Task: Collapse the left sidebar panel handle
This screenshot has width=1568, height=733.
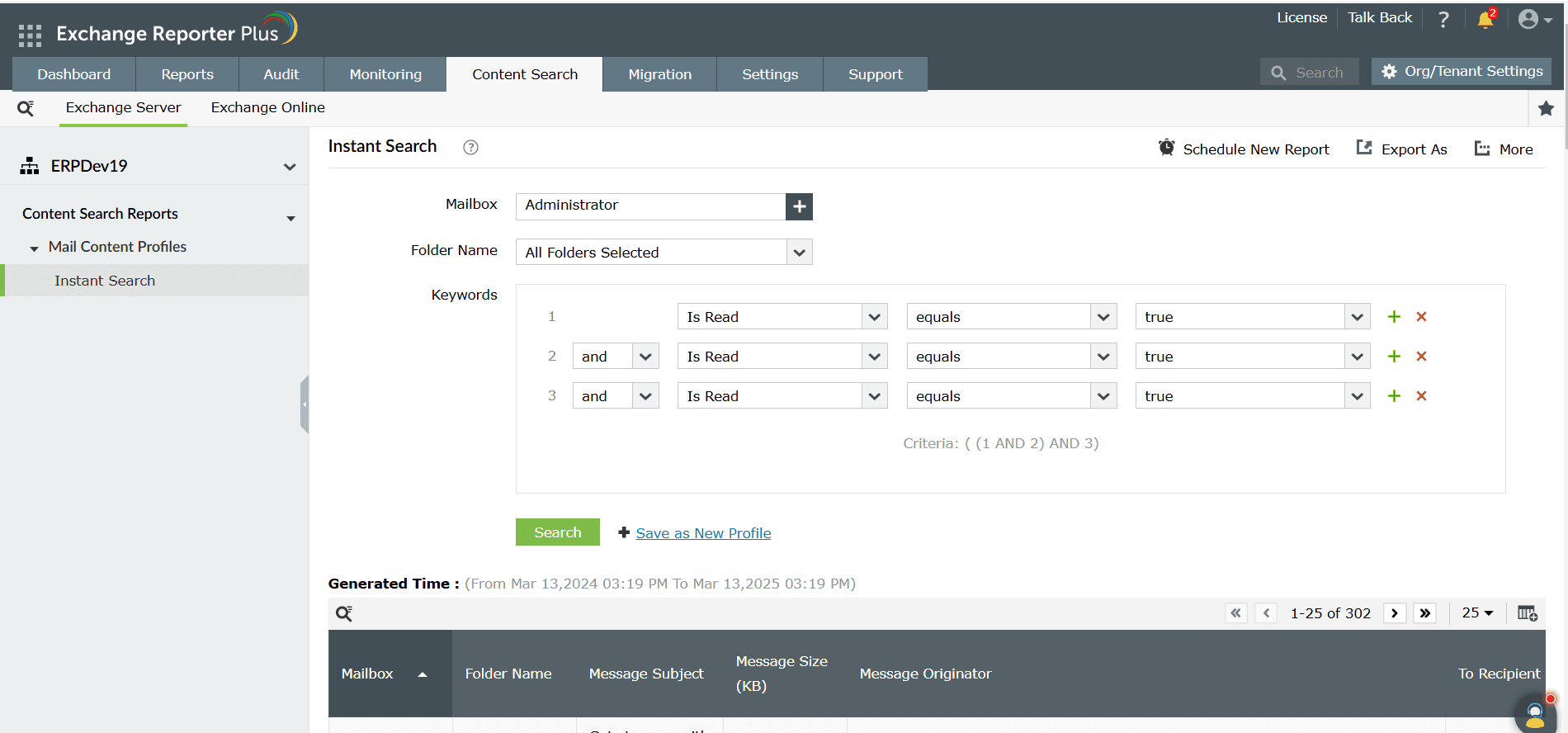Action: point(305,404)
